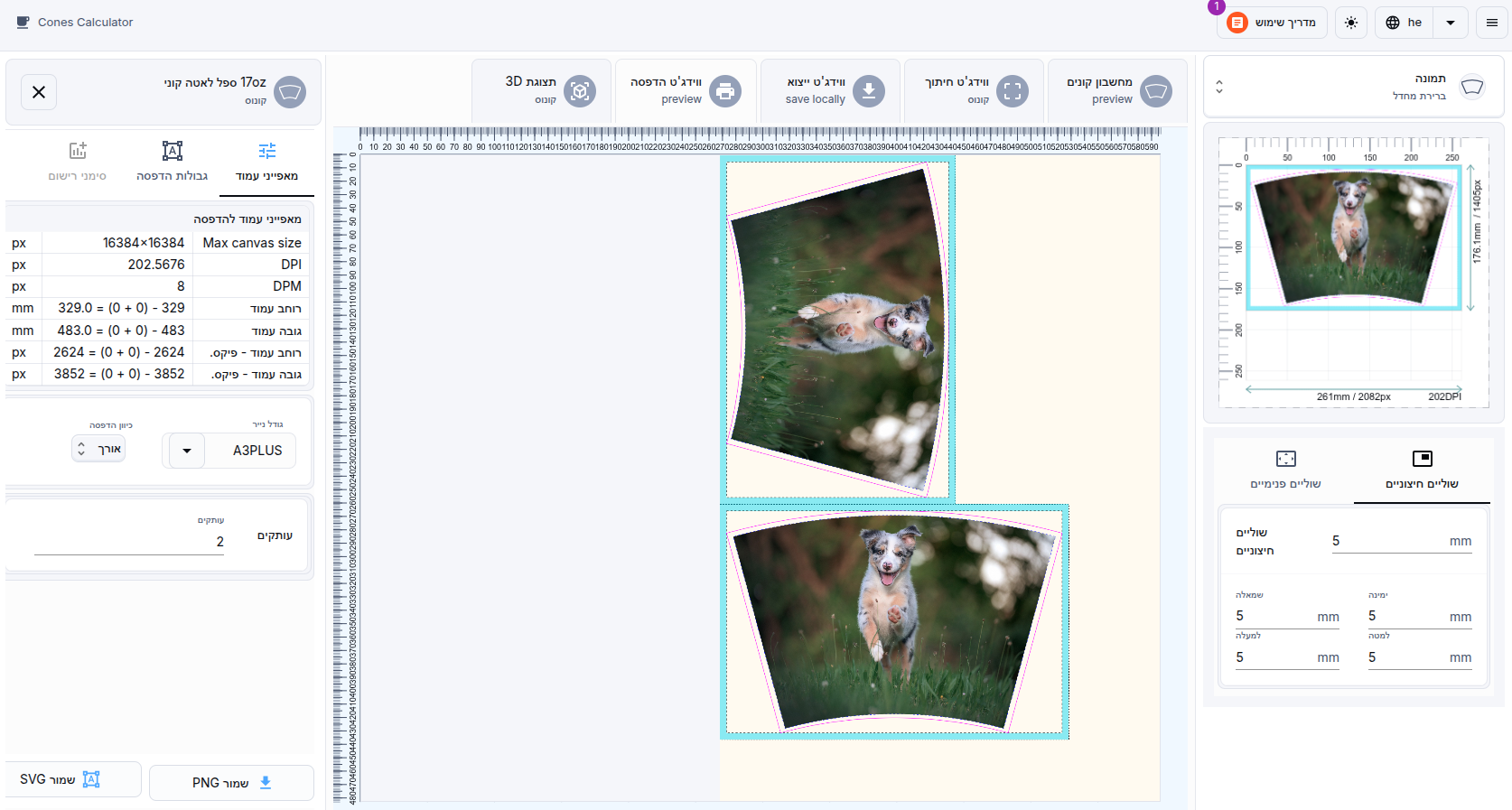Image resolution: width=1512 pixels, height=810 pixels.
Task: Open the cones calculator preview button
Action: point(1118,90)
